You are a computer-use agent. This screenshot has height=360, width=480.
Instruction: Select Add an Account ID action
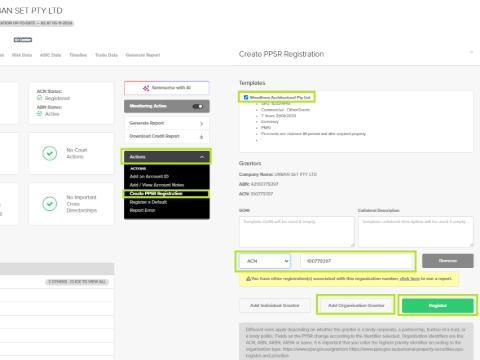click(x=149, y=176)
